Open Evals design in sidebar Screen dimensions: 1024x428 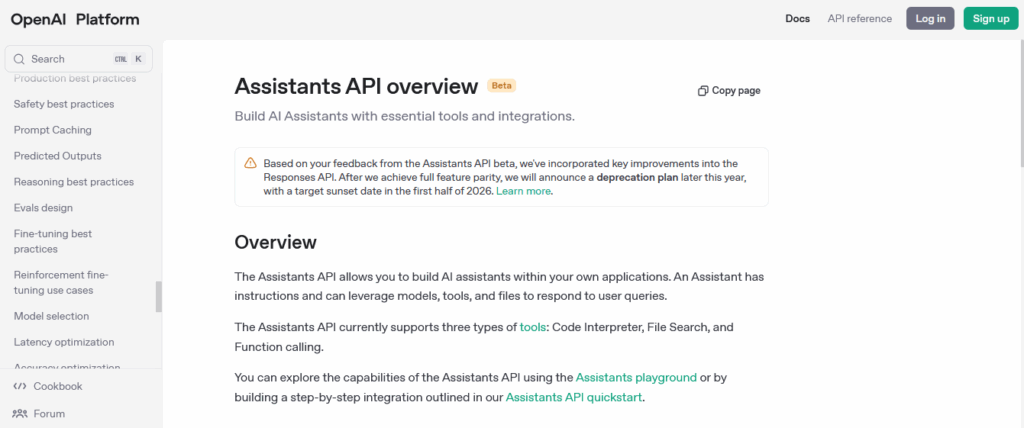[x=43, y=208]
